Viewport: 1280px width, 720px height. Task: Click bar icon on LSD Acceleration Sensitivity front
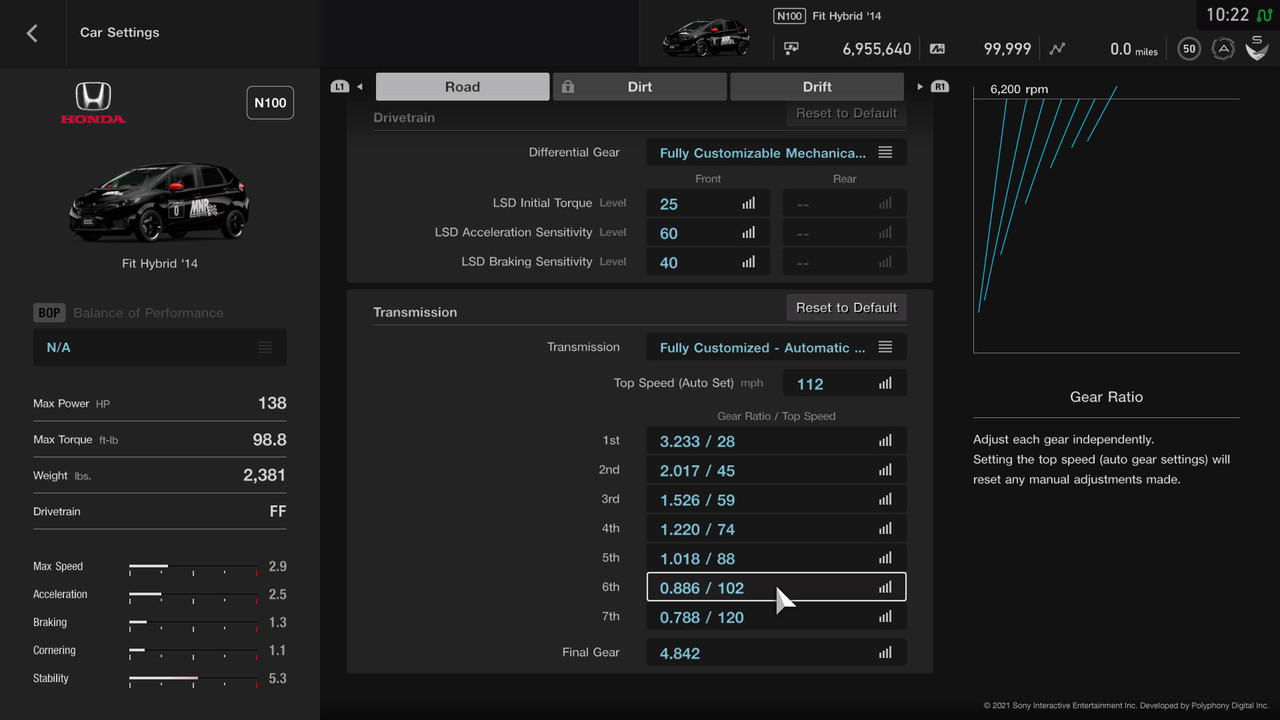pyautogui.click(x=749, y=233)
